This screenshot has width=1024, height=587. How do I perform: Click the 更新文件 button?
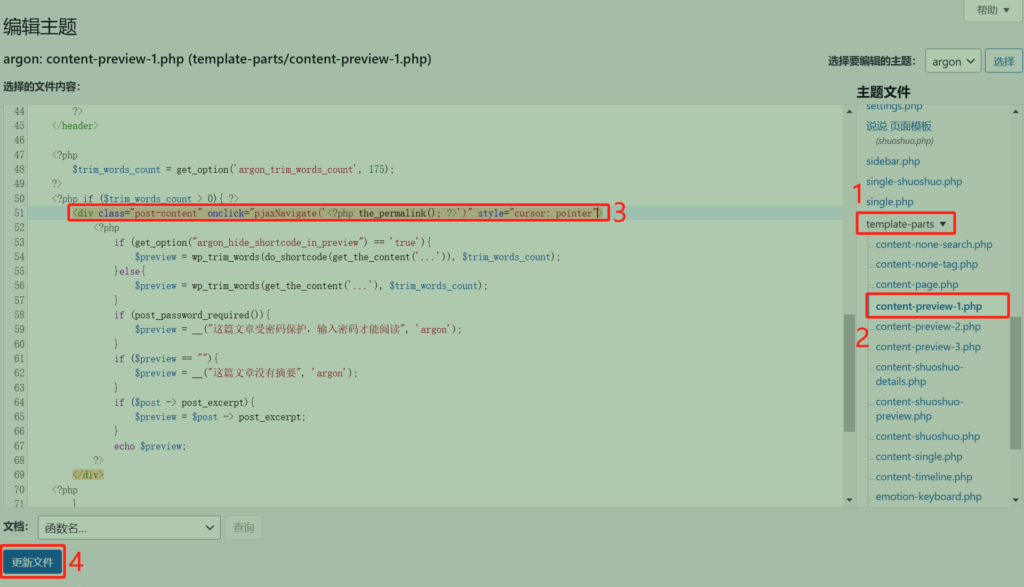pos(33,562)
